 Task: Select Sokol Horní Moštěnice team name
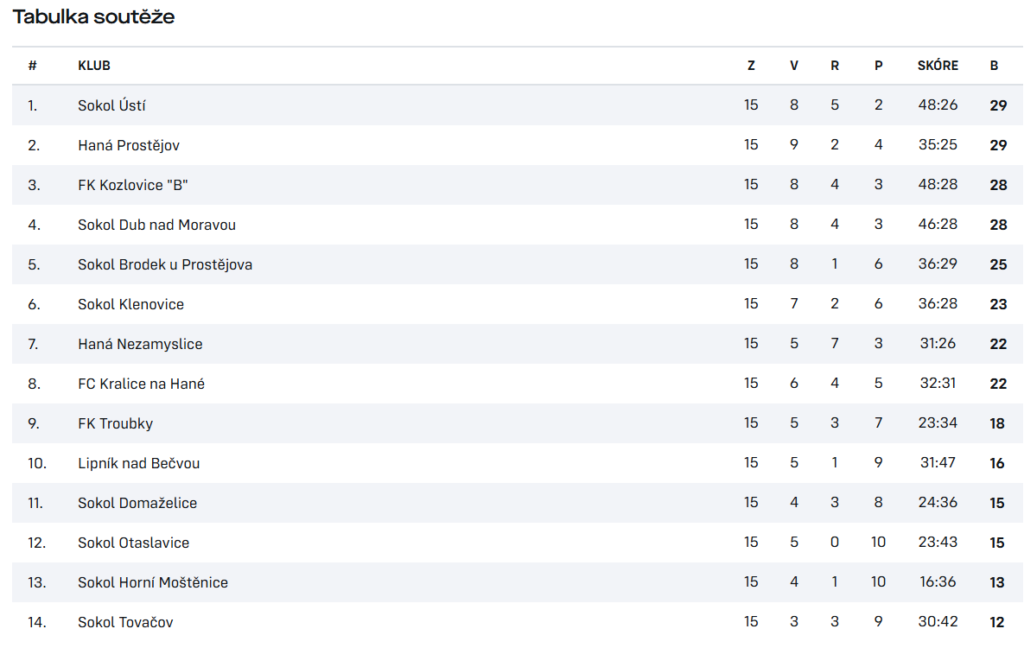click(153, 583)
